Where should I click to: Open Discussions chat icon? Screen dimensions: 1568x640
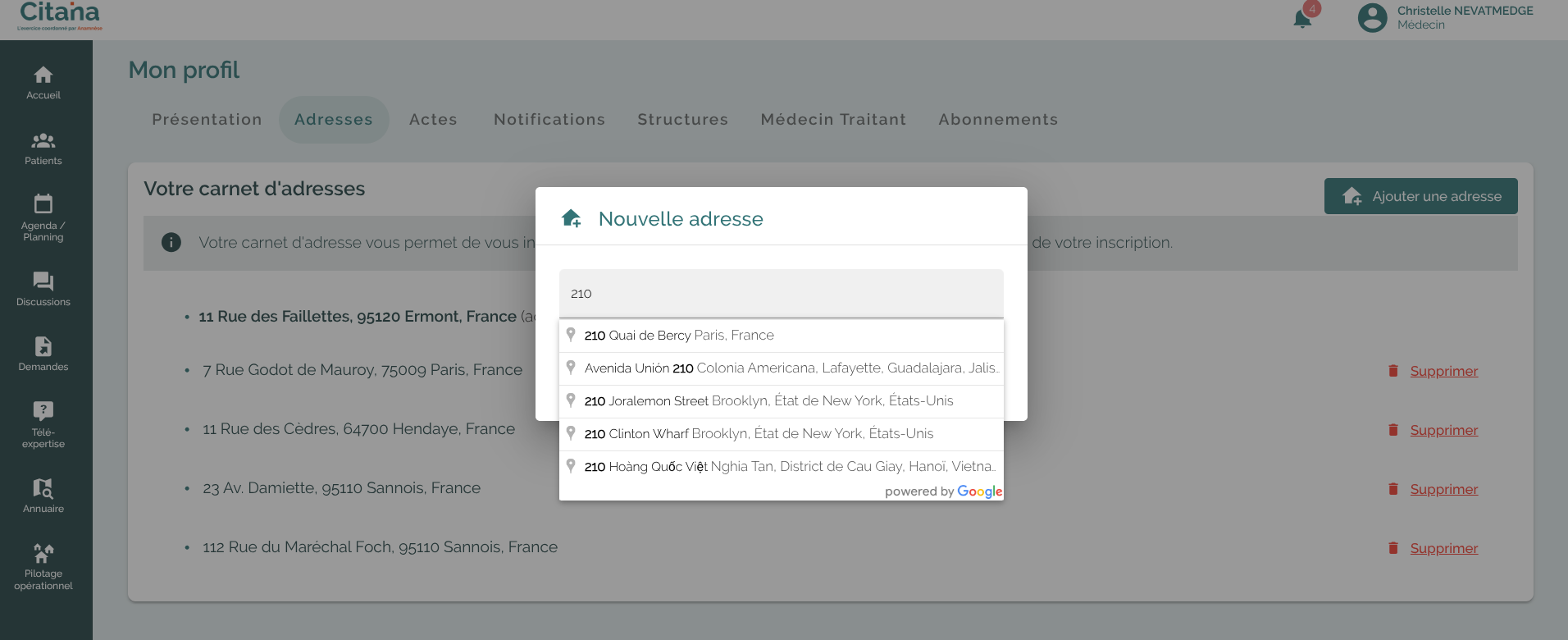[x=43, y=281]
